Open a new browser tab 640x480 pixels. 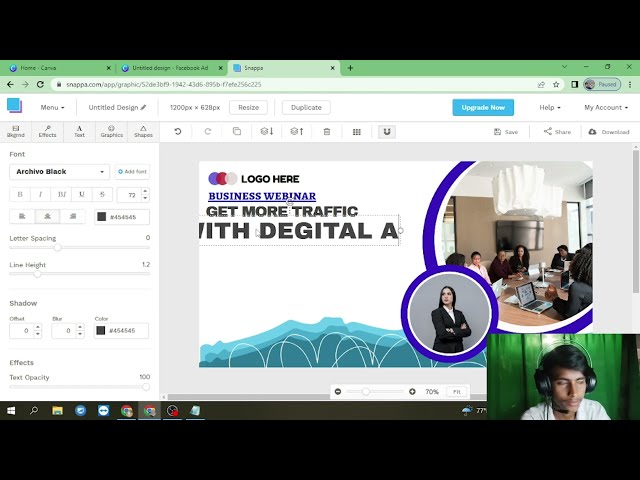click(x=350, y=68)
